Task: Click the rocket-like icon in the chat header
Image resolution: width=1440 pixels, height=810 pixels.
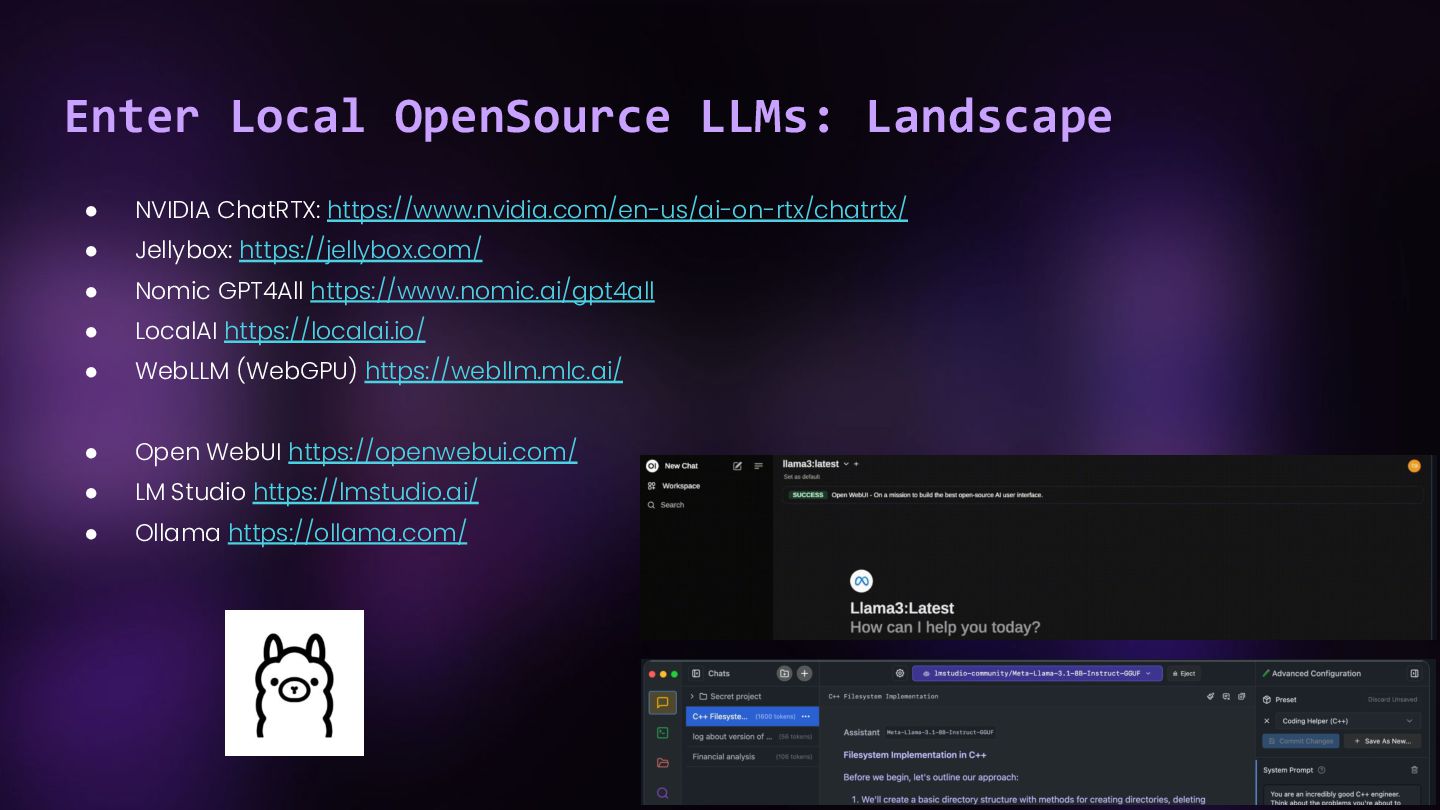Action: (1211, 696)
